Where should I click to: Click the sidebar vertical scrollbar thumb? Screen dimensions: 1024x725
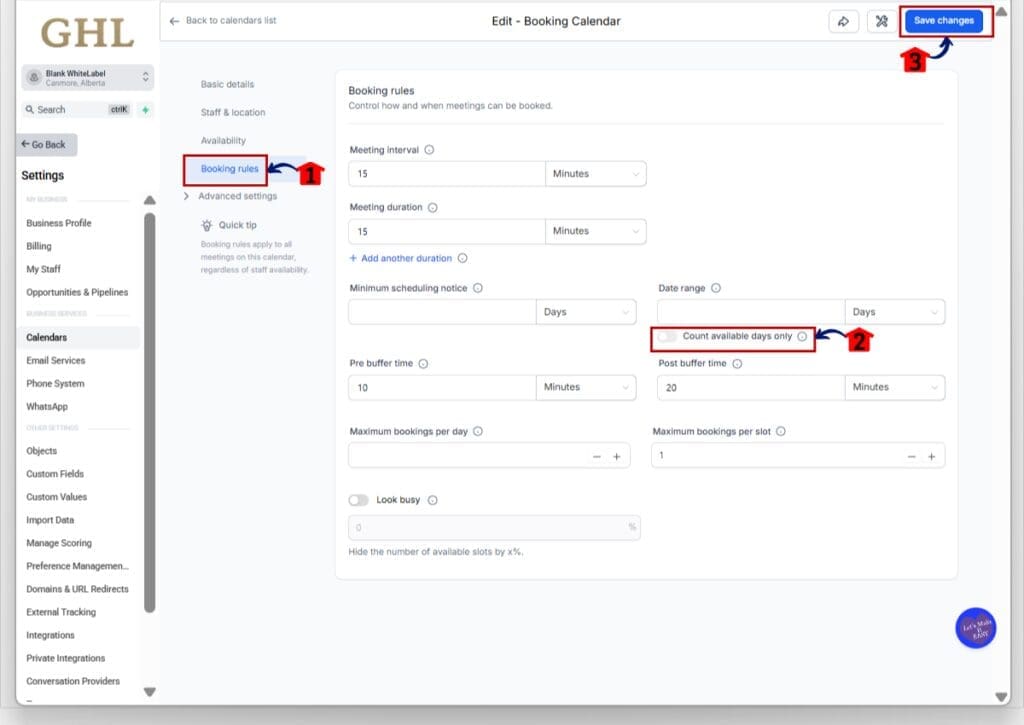point(150,413)
